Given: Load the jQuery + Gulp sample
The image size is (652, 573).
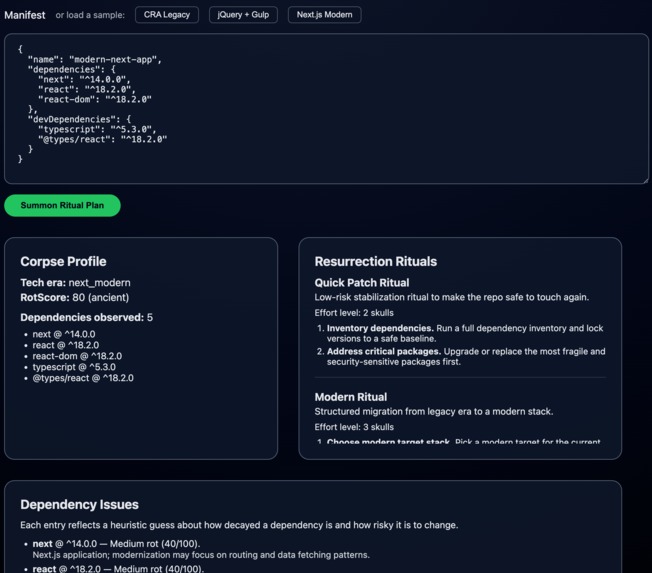Looking at the screenshot, I should coord(243,15).
